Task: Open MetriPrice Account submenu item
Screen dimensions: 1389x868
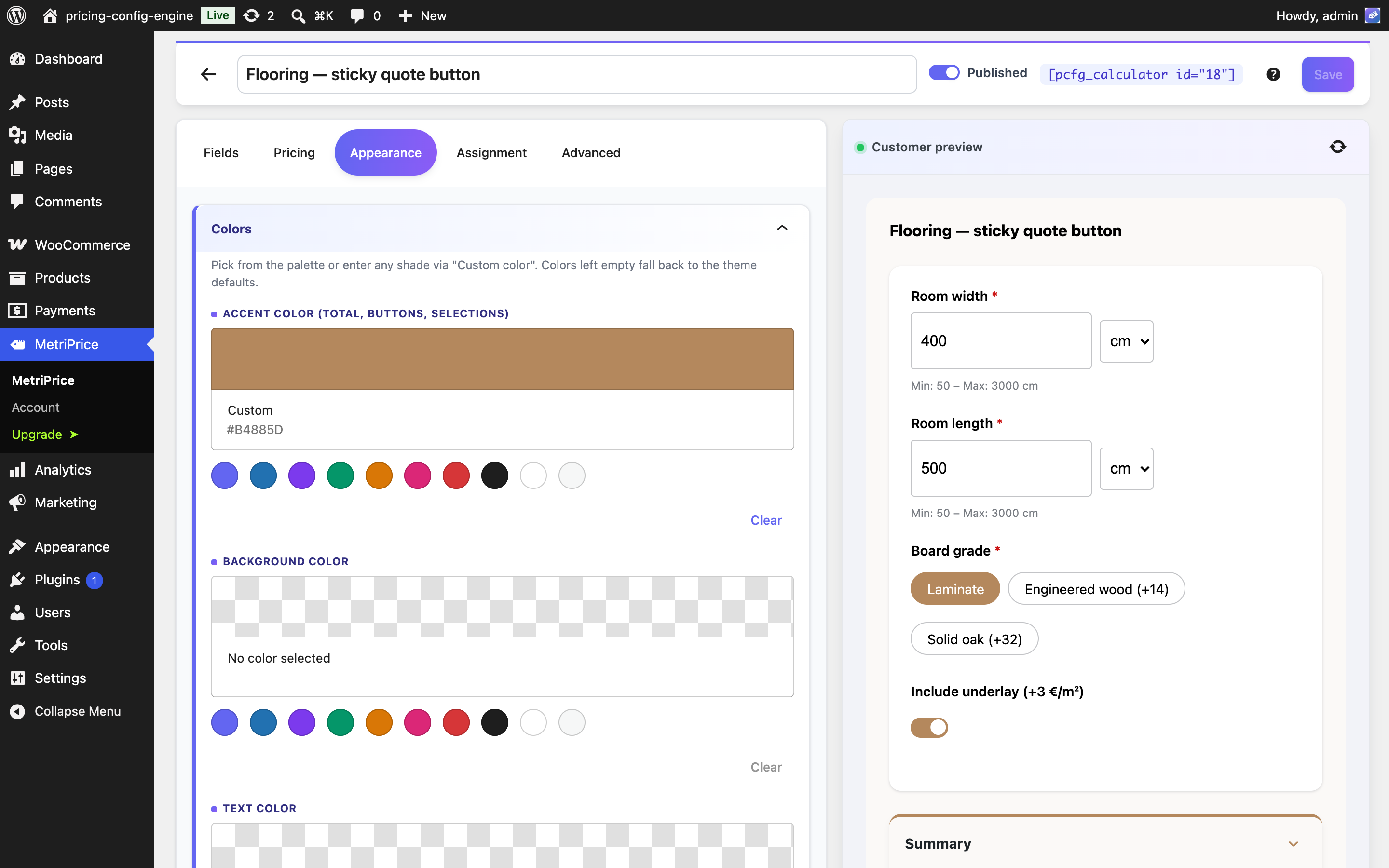Action: point(36,407)
